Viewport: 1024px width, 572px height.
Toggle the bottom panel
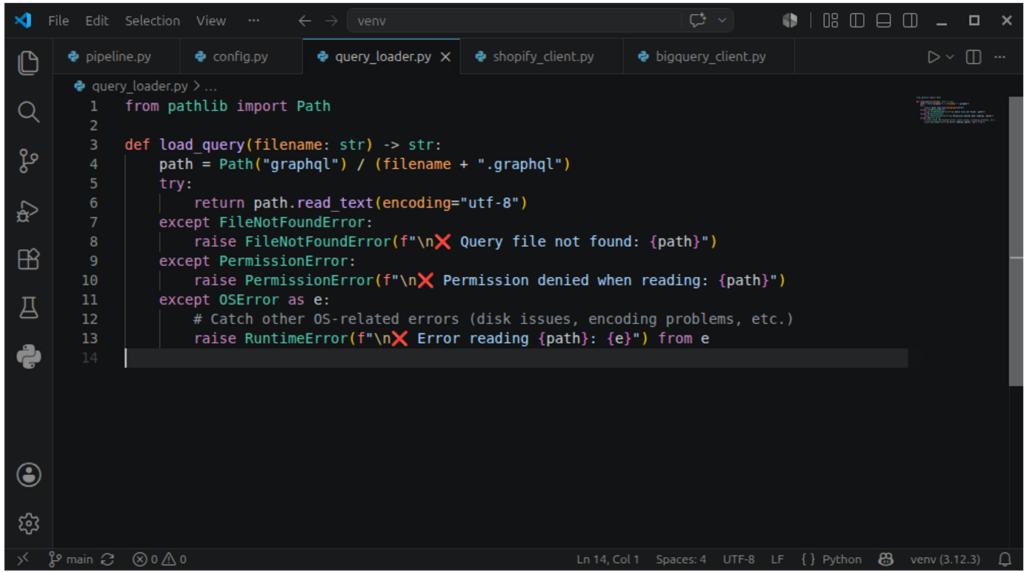(x=883, y=21)
